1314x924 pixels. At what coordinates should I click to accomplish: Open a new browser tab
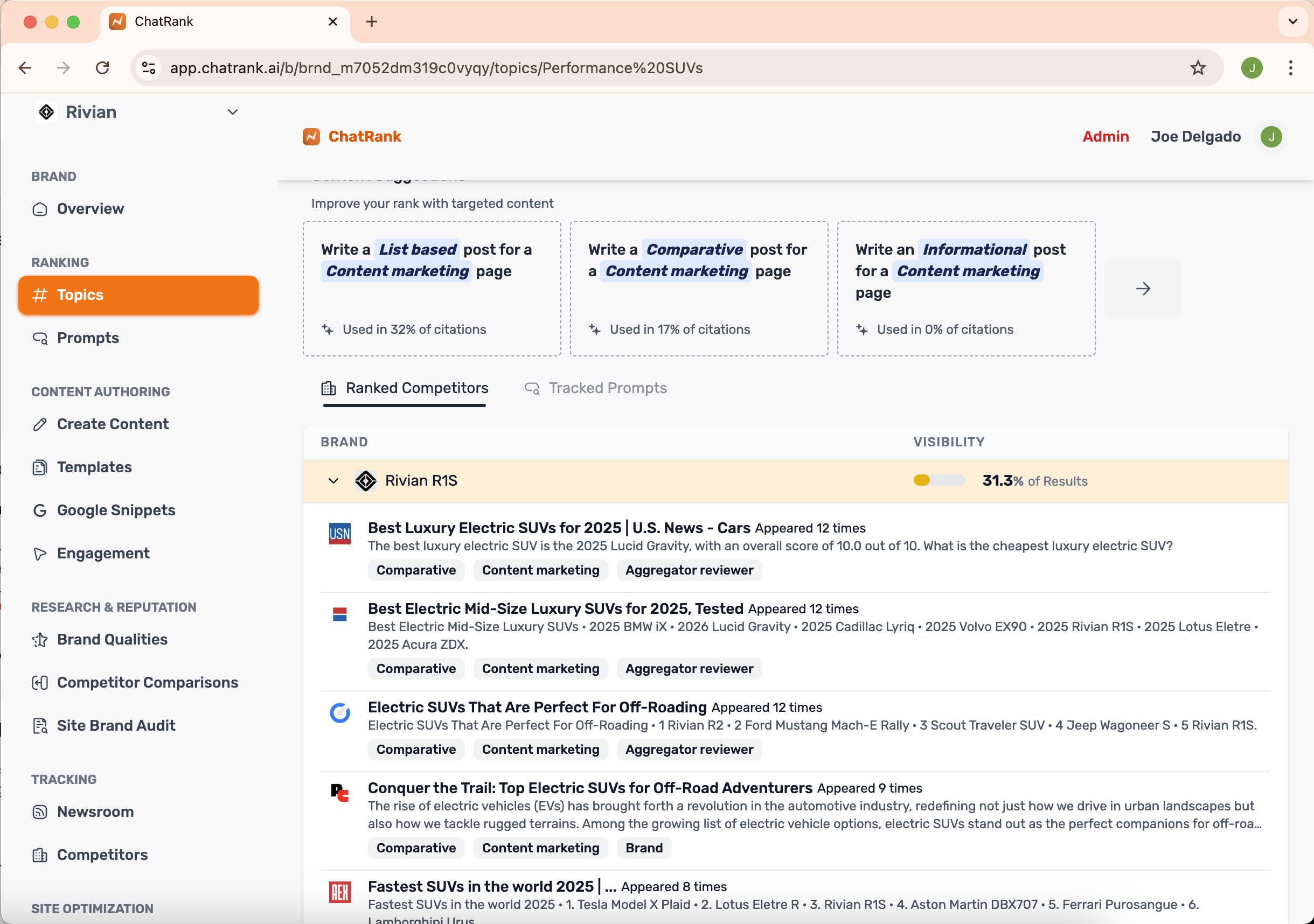click(x=372, y=22)
